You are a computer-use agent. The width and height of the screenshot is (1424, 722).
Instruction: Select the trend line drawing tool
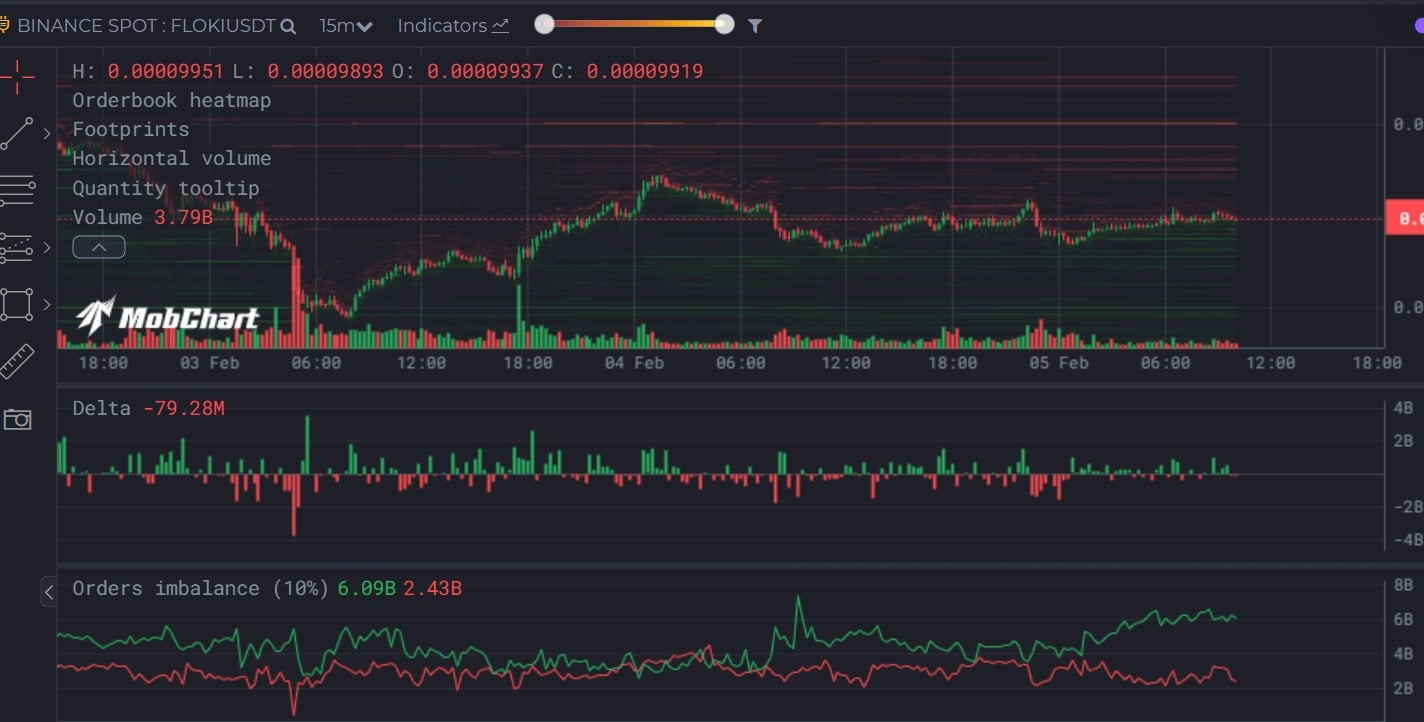[17, 133]
